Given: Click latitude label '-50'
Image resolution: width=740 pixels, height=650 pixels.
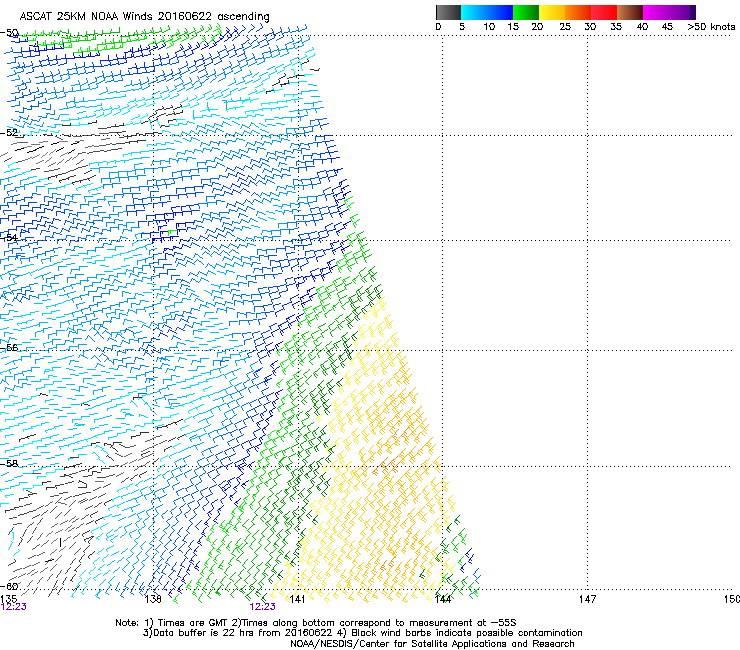Looking at the screenshot, I should 9,33.
